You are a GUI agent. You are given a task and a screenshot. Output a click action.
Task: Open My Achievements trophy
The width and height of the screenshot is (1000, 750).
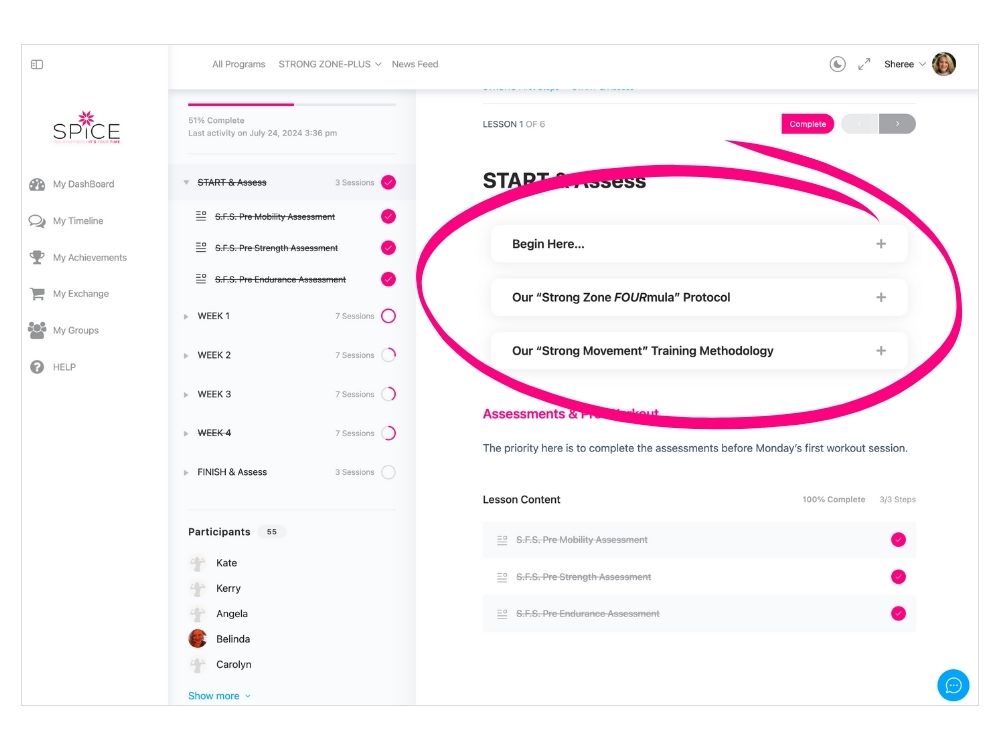89,257
